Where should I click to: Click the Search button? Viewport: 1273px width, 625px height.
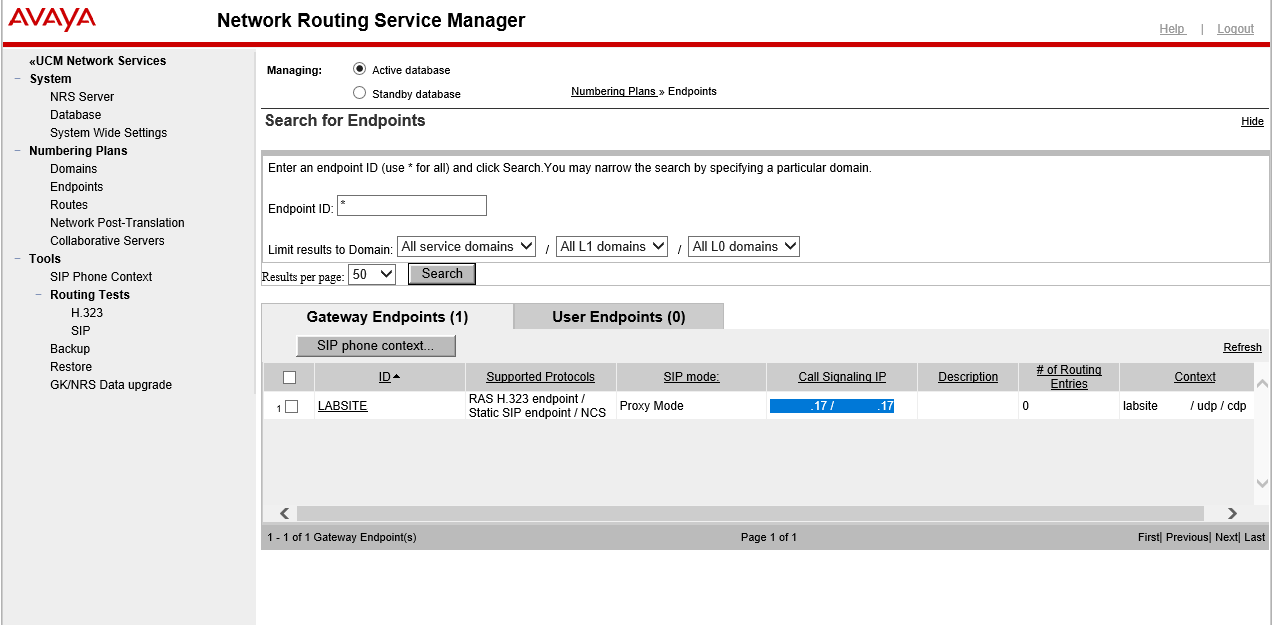coord(442,274)
